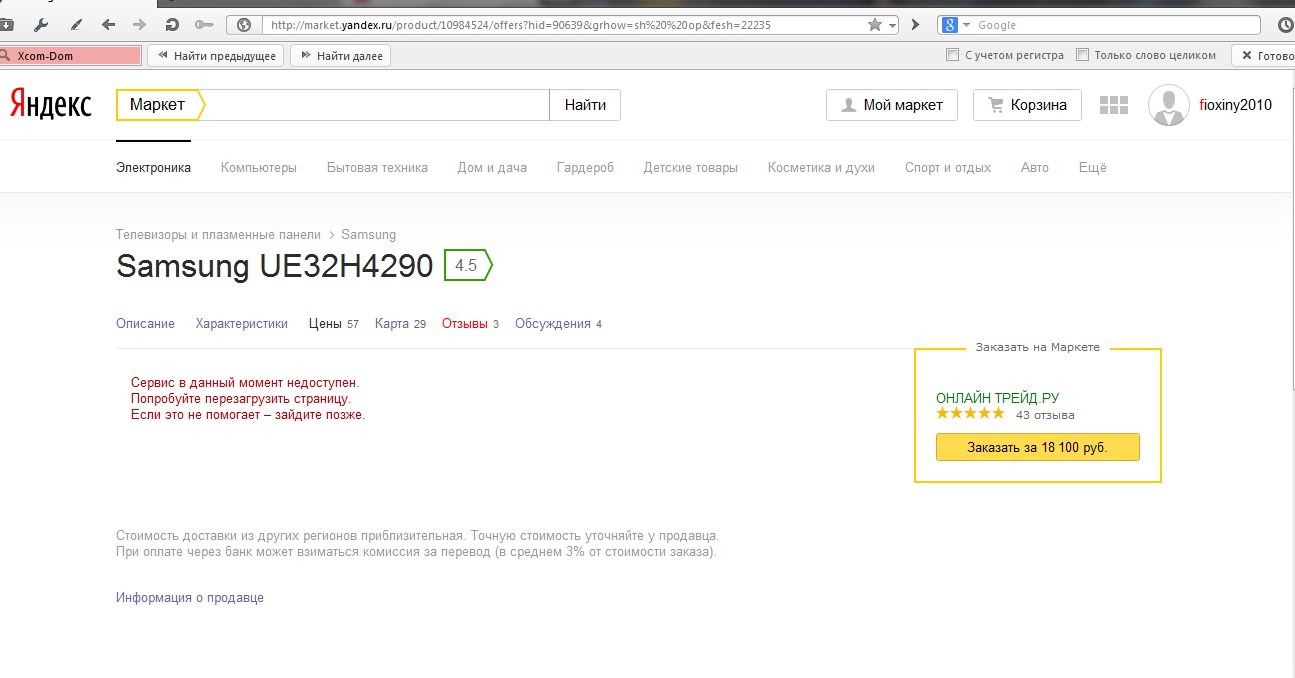Image resolution: width=1295 pixels, height=678 pixels.
Task: Click Найти далее button
Action: [340, 56]
